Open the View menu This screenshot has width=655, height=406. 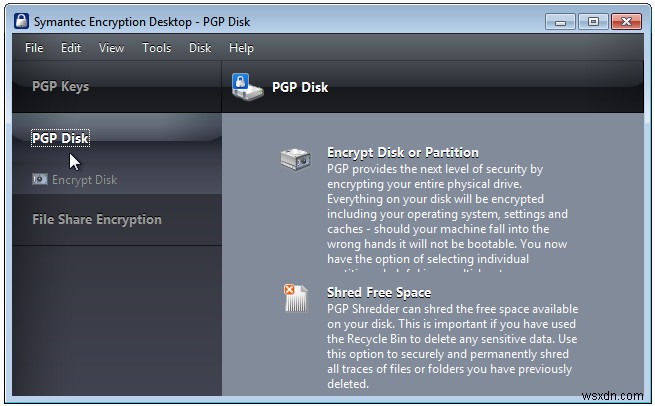[x=111, y=48]
